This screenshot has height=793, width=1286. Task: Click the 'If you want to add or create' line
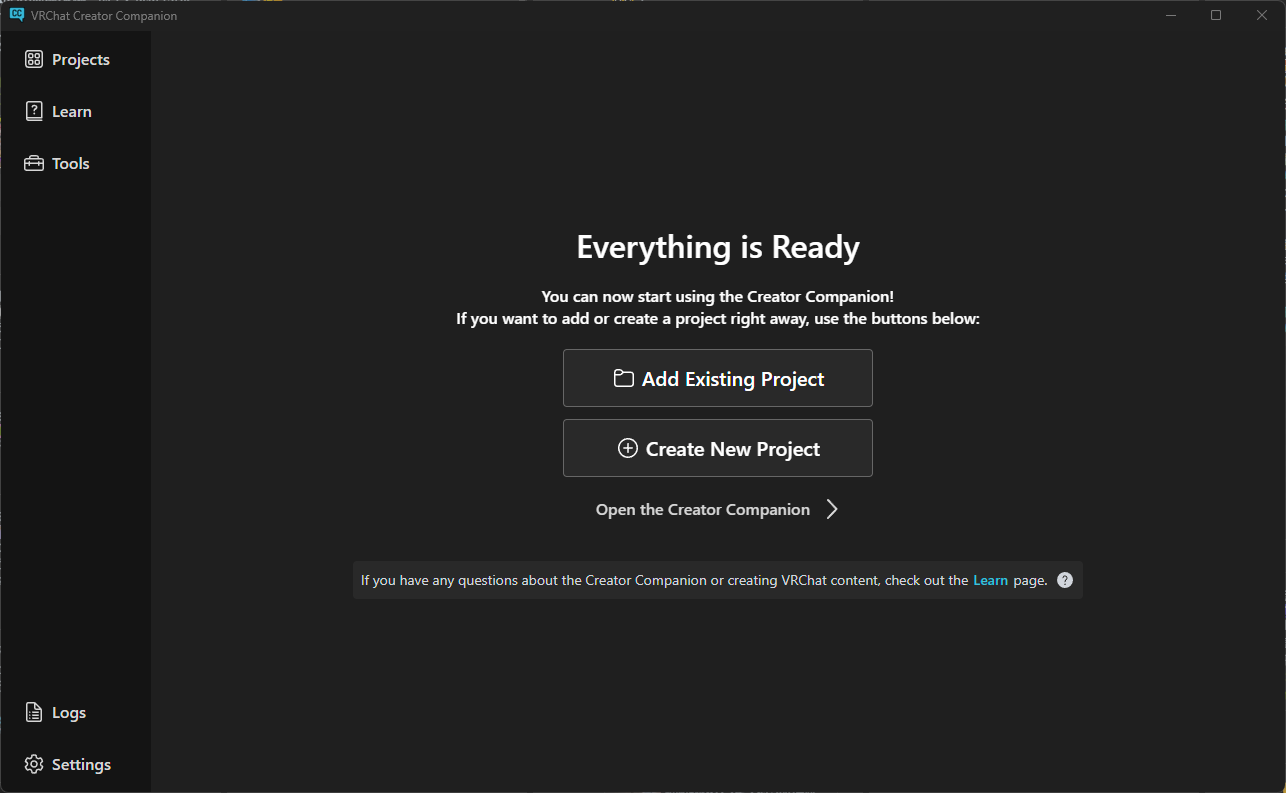[718, 320]
